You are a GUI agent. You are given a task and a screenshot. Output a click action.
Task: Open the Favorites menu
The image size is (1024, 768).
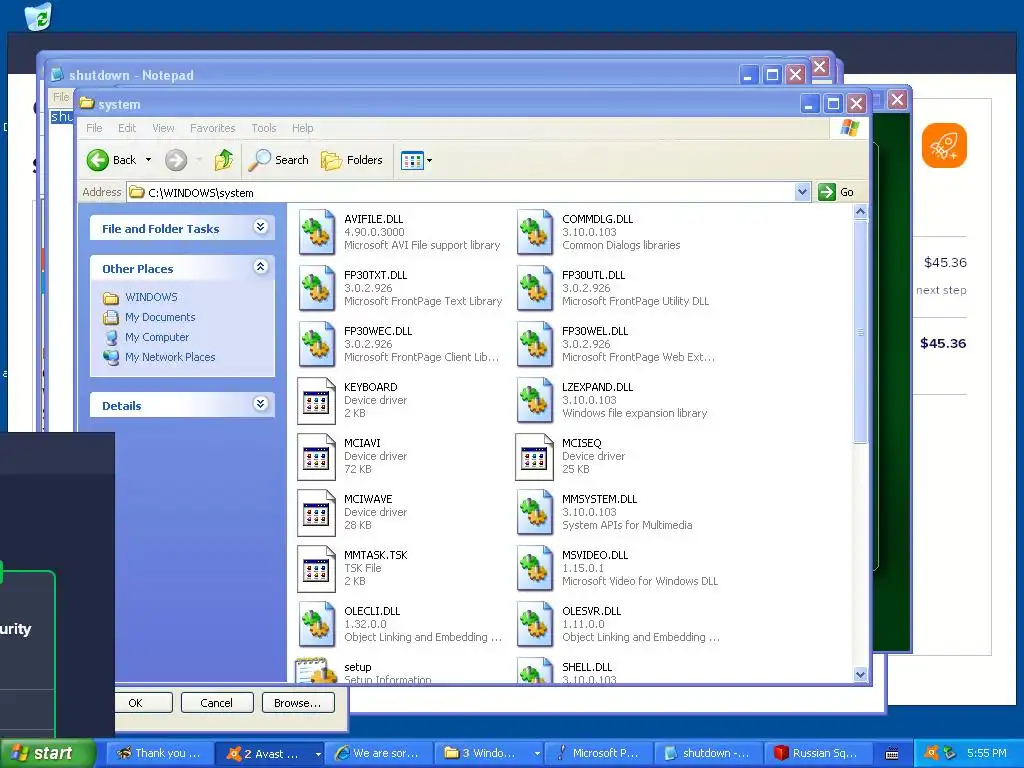pos(212,128)
